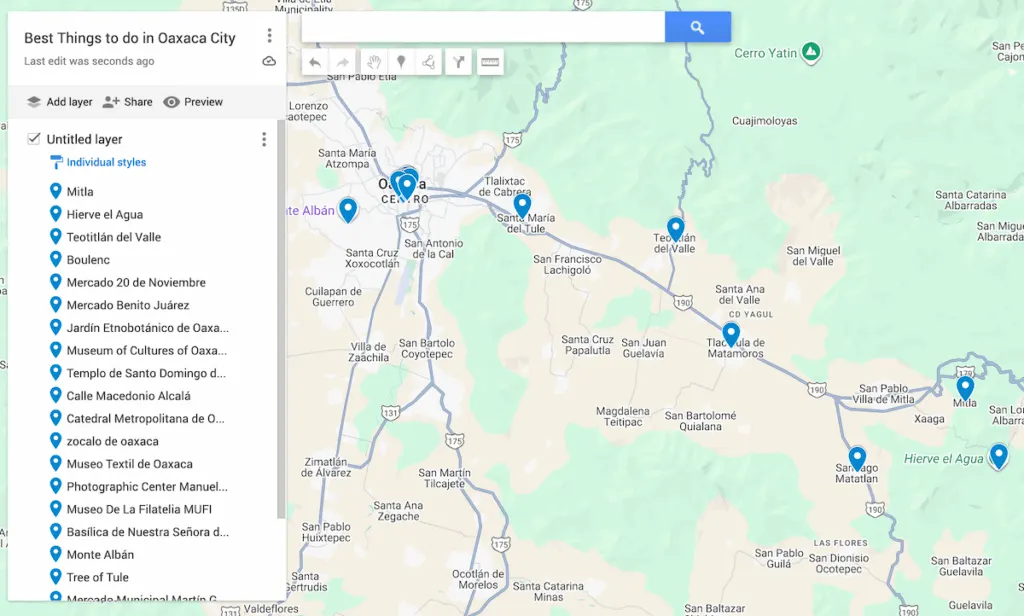Image resolution: width=1024 pixels, height=616 pixels.
Task: Select Museo Textil de Oaxaca item
Action: coord(129,464)
